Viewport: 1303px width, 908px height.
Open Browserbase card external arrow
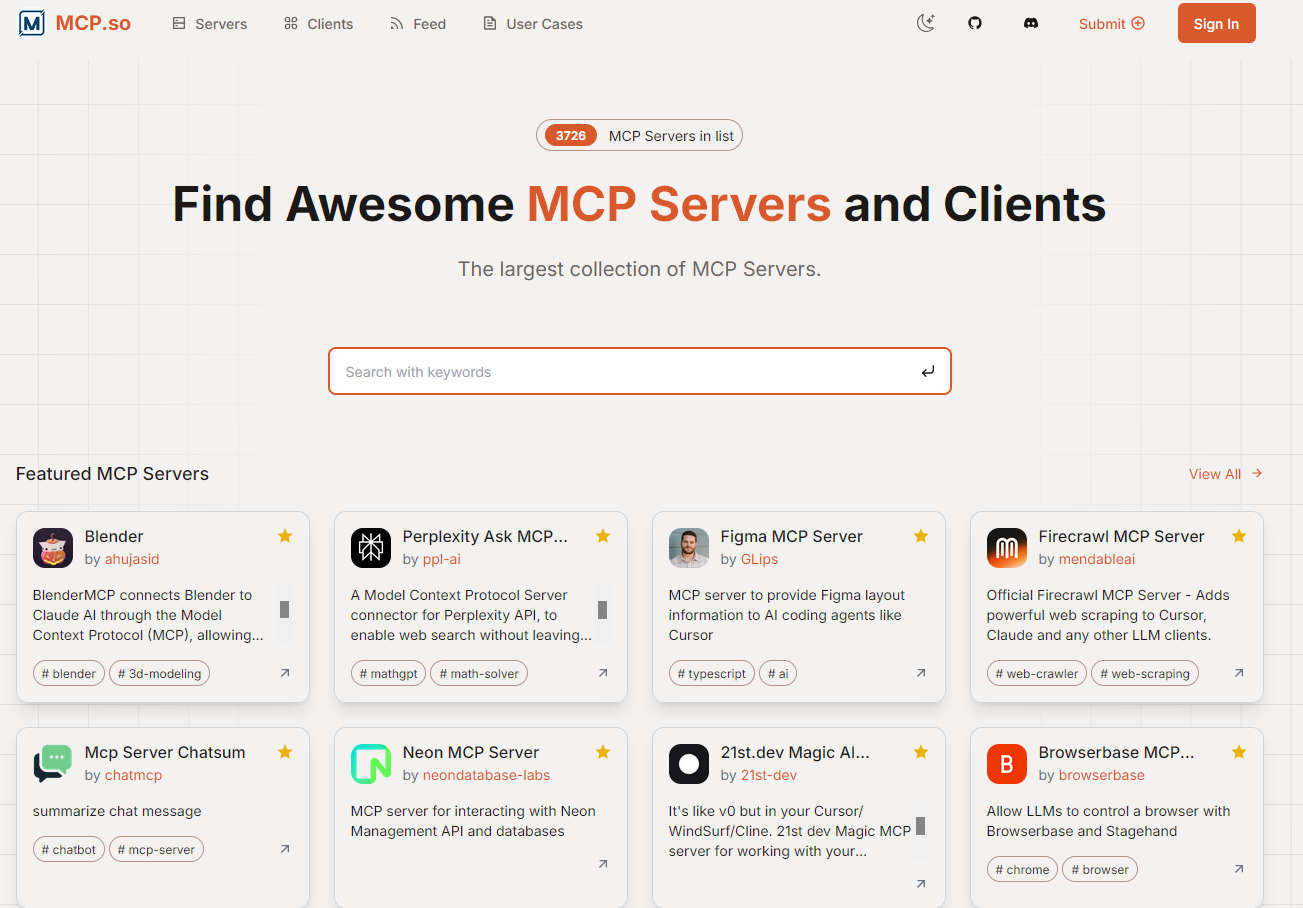(x=1239, y=869)
